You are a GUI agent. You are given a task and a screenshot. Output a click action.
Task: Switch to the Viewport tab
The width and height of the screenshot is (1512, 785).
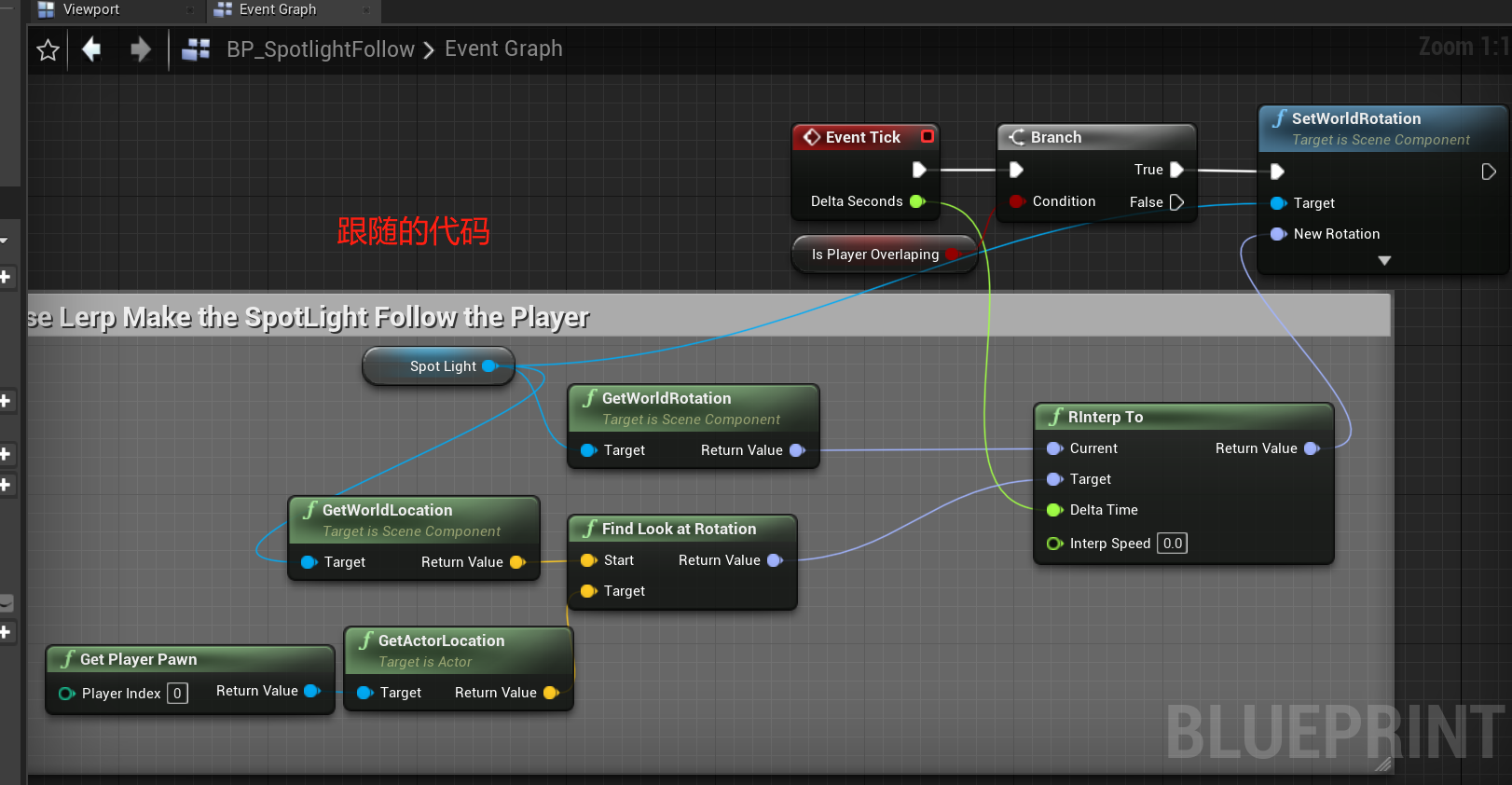(x=90, y=9)
